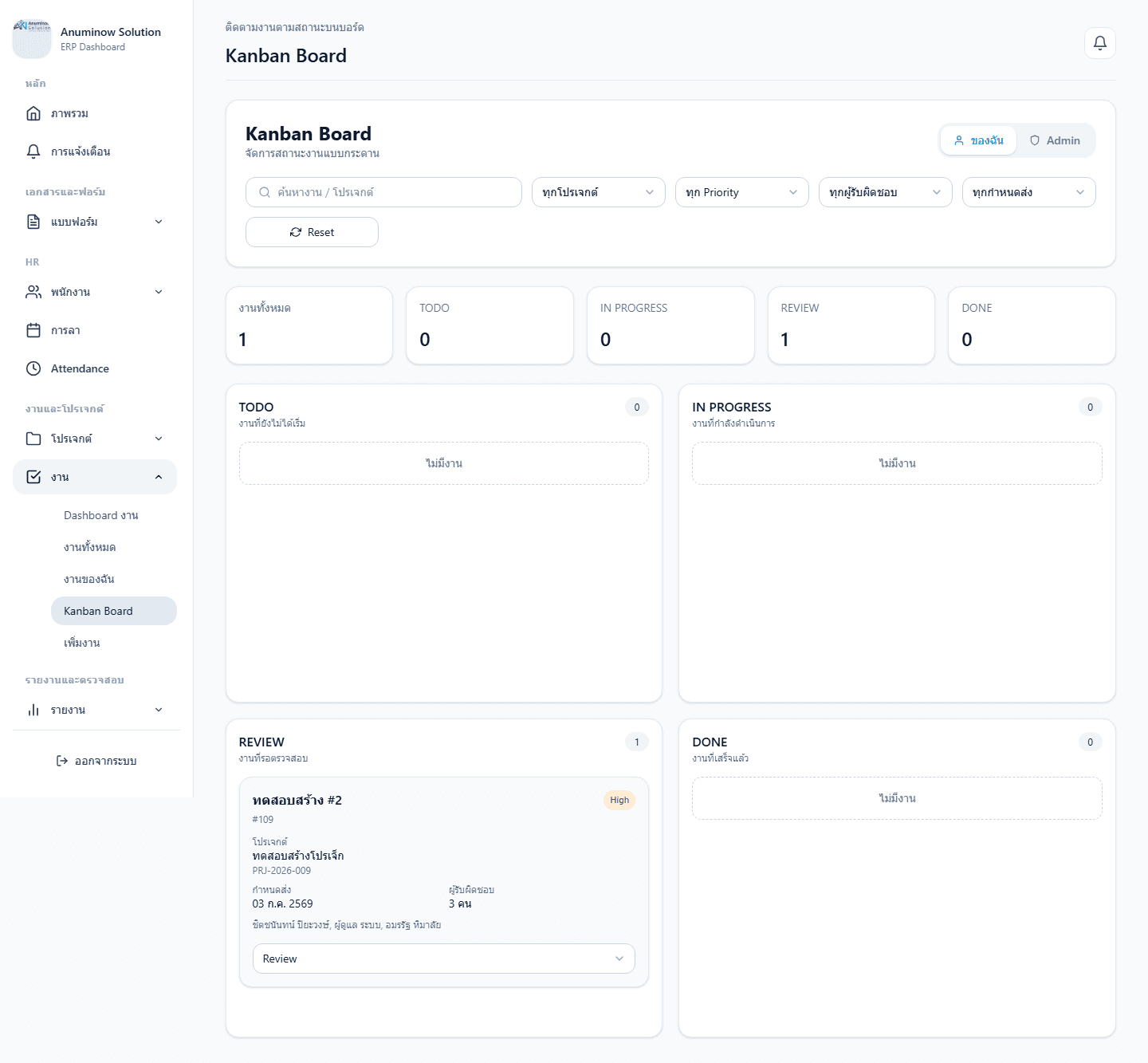Open การลา menu item
Viewport: 1148px width, 1063px height.
(x=95, y=330)
